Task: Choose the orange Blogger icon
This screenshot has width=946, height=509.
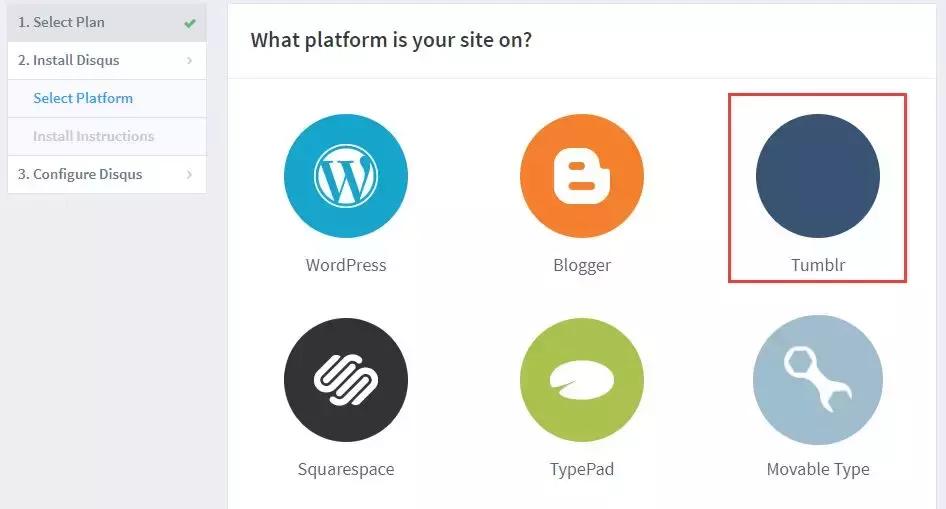Action: (582, 176)
